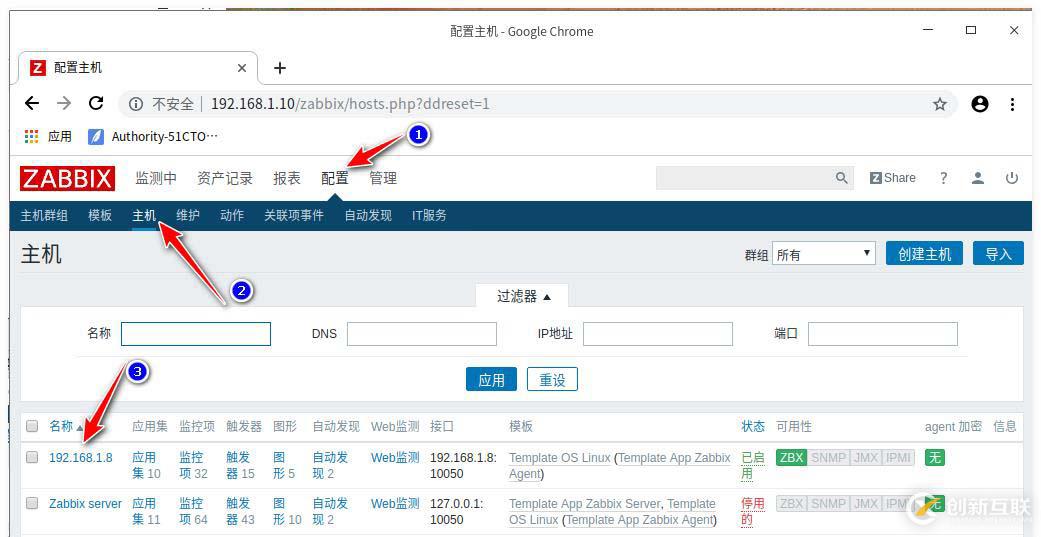
Task: Focus the 端口 filter field
Action: (883, 334)
